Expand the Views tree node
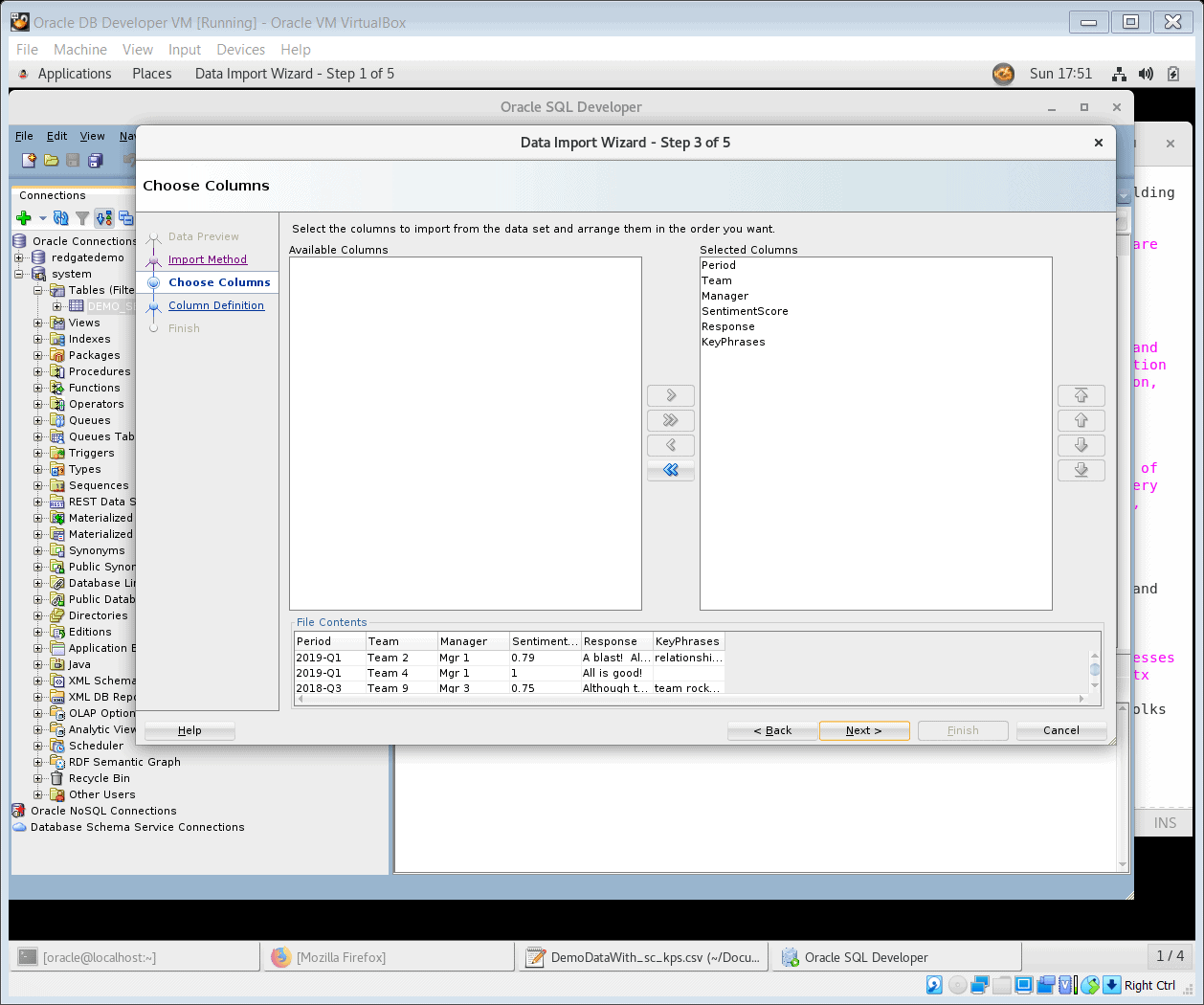This screenshot has height=1005, width=1204. click(x=37, y=323)
